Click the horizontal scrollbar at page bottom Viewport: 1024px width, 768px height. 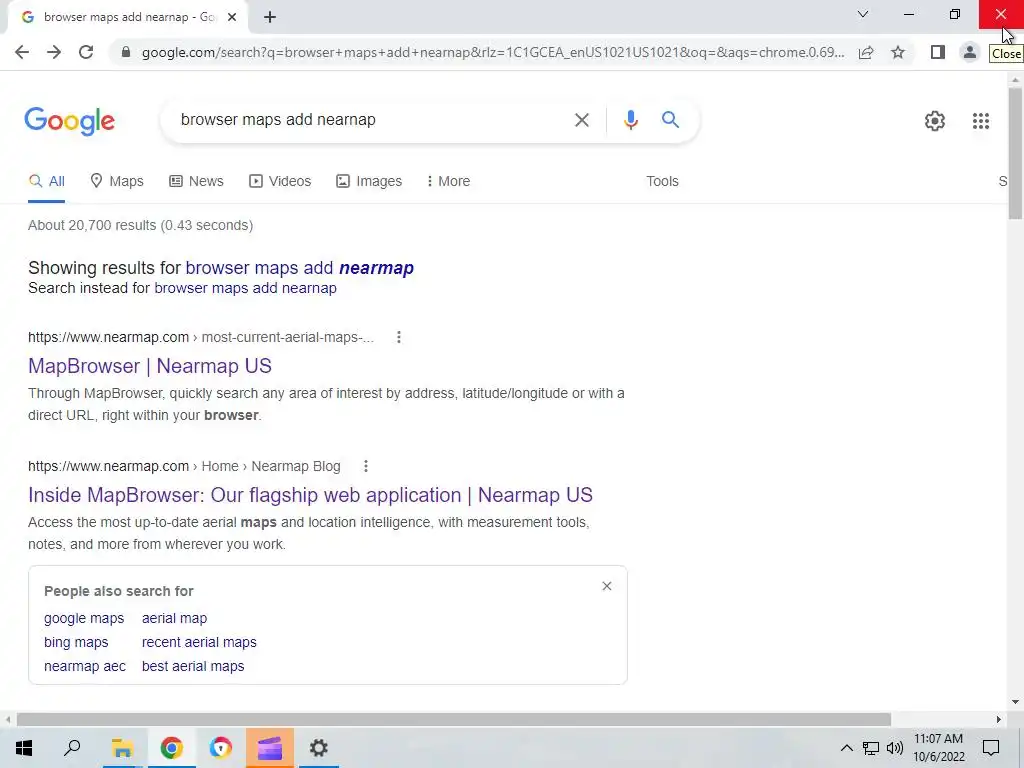coord(453,719)
